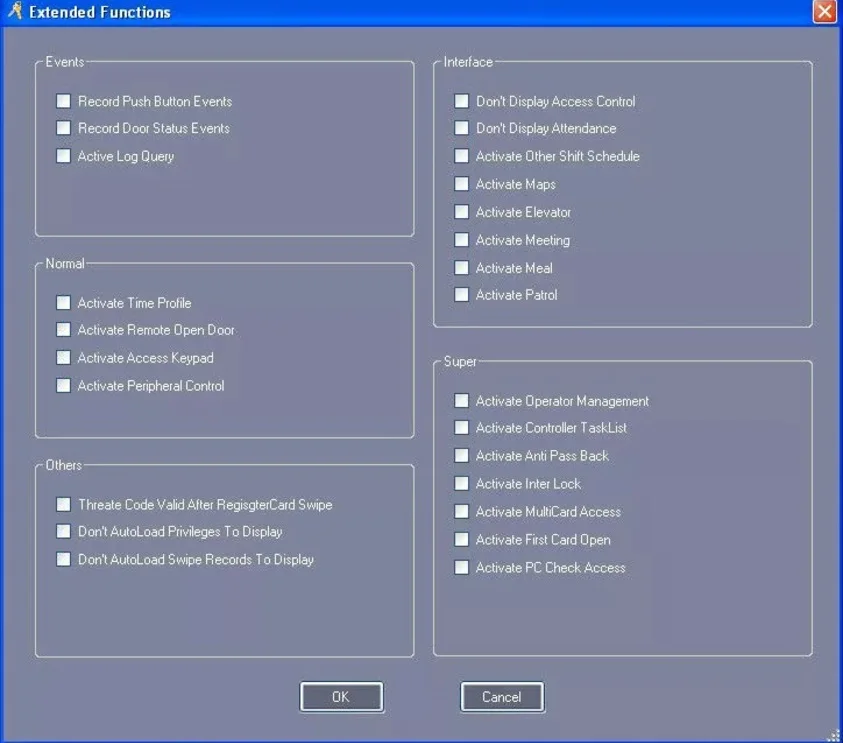Enable Activate Operator Management
Viewport: 843px width, 743px height.
pos(461,401)
